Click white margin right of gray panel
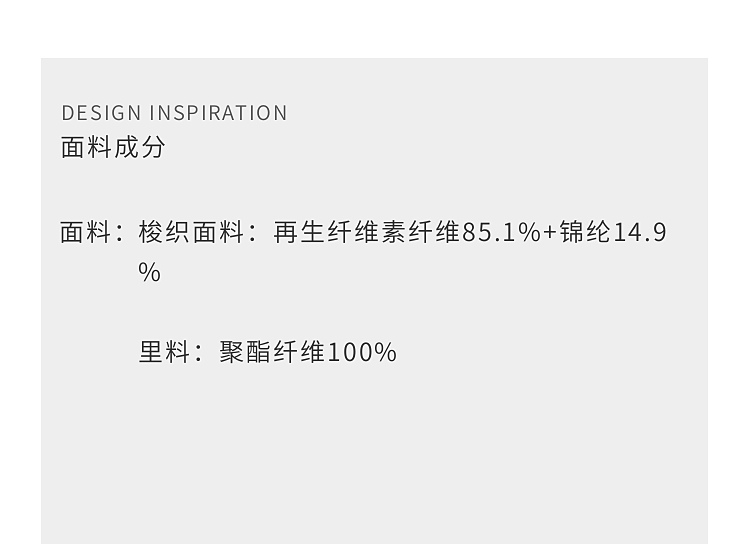Viewport: 750px width, 544px height. point(729,300)
